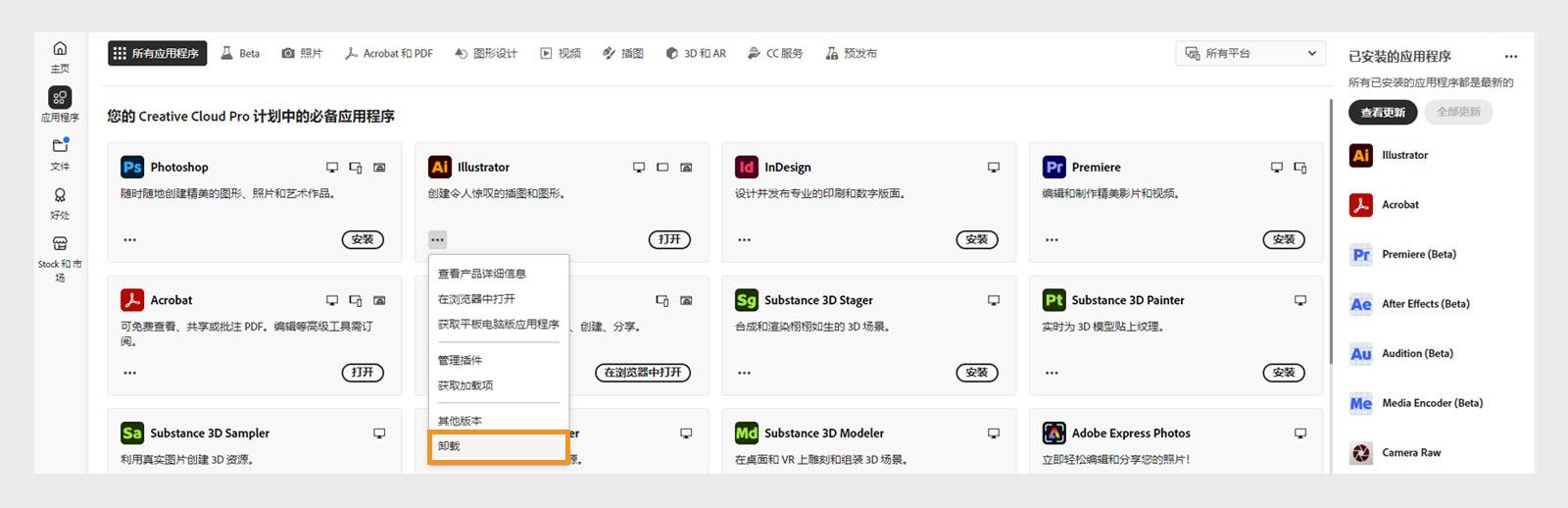Switch to the 图形设计 tab
This screenshot has width=1568, height=508.
click(x=486, y=53)
